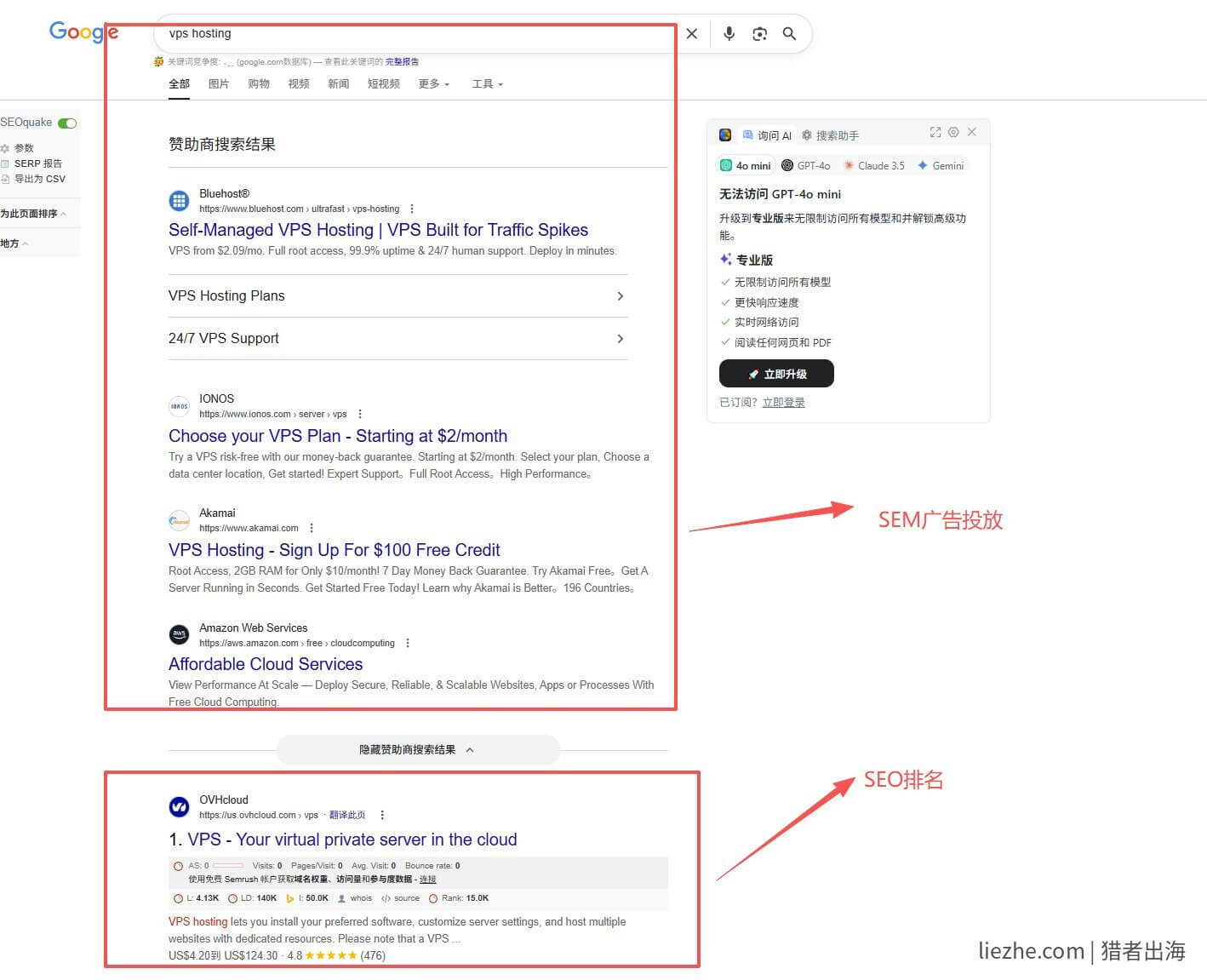
Task: Click the OVHcloud favicon
Action: click(179, 807)
